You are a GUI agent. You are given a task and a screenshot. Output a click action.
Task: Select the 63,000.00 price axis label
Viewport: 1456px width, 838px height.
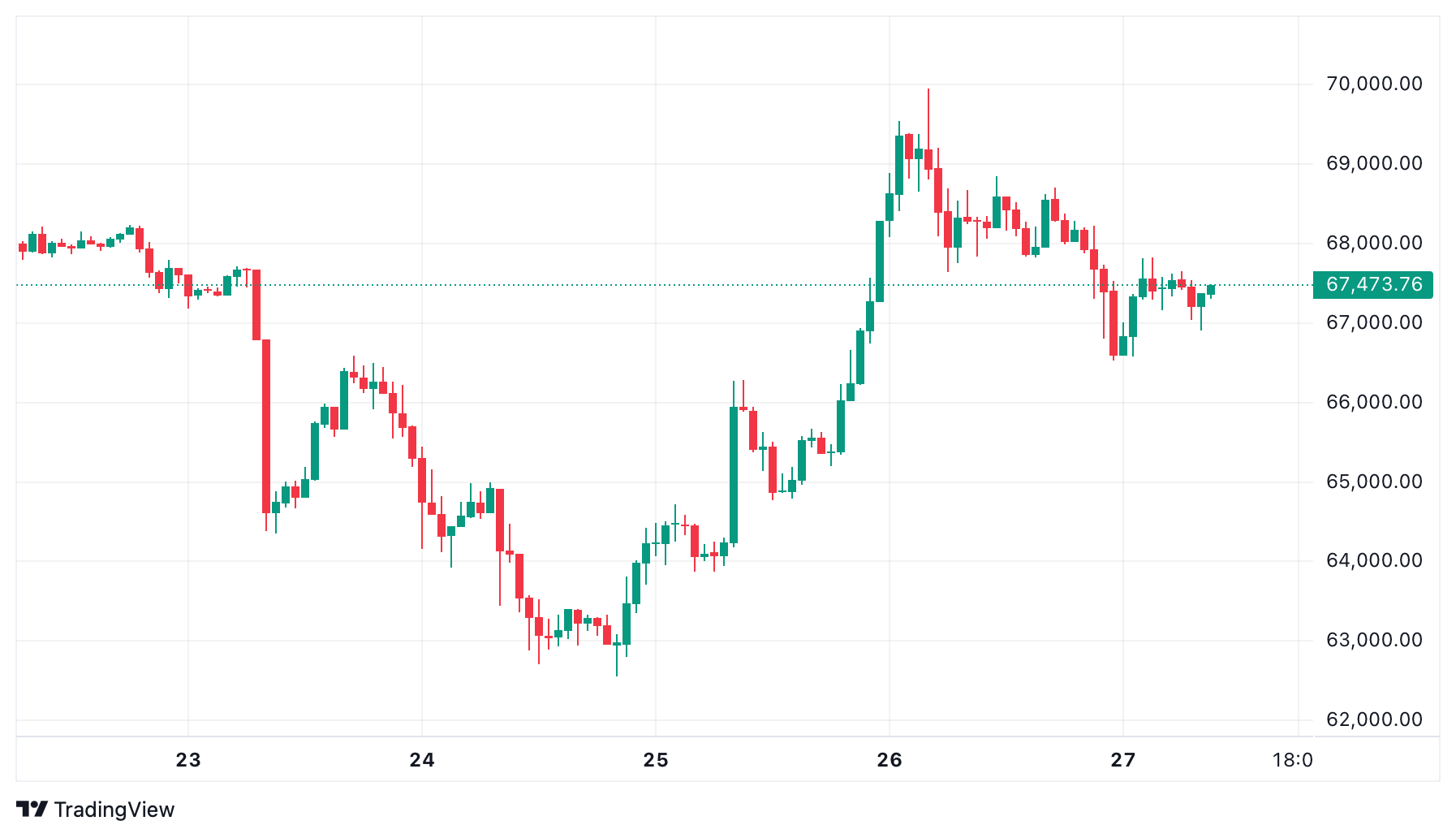[1373, 641]
